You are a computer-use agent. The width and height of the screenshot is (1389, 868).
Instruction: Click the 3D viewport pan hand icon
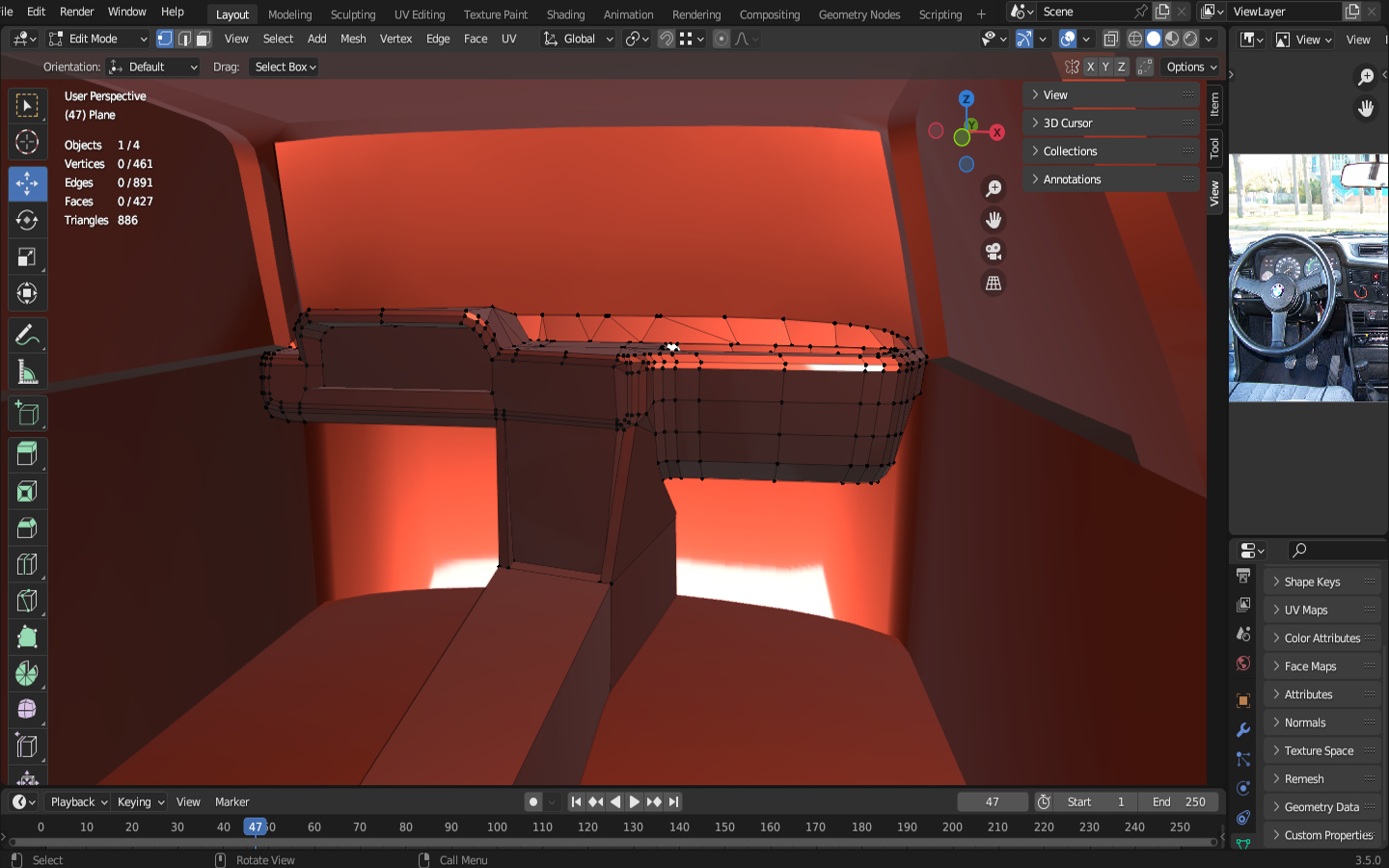(994, 220)
